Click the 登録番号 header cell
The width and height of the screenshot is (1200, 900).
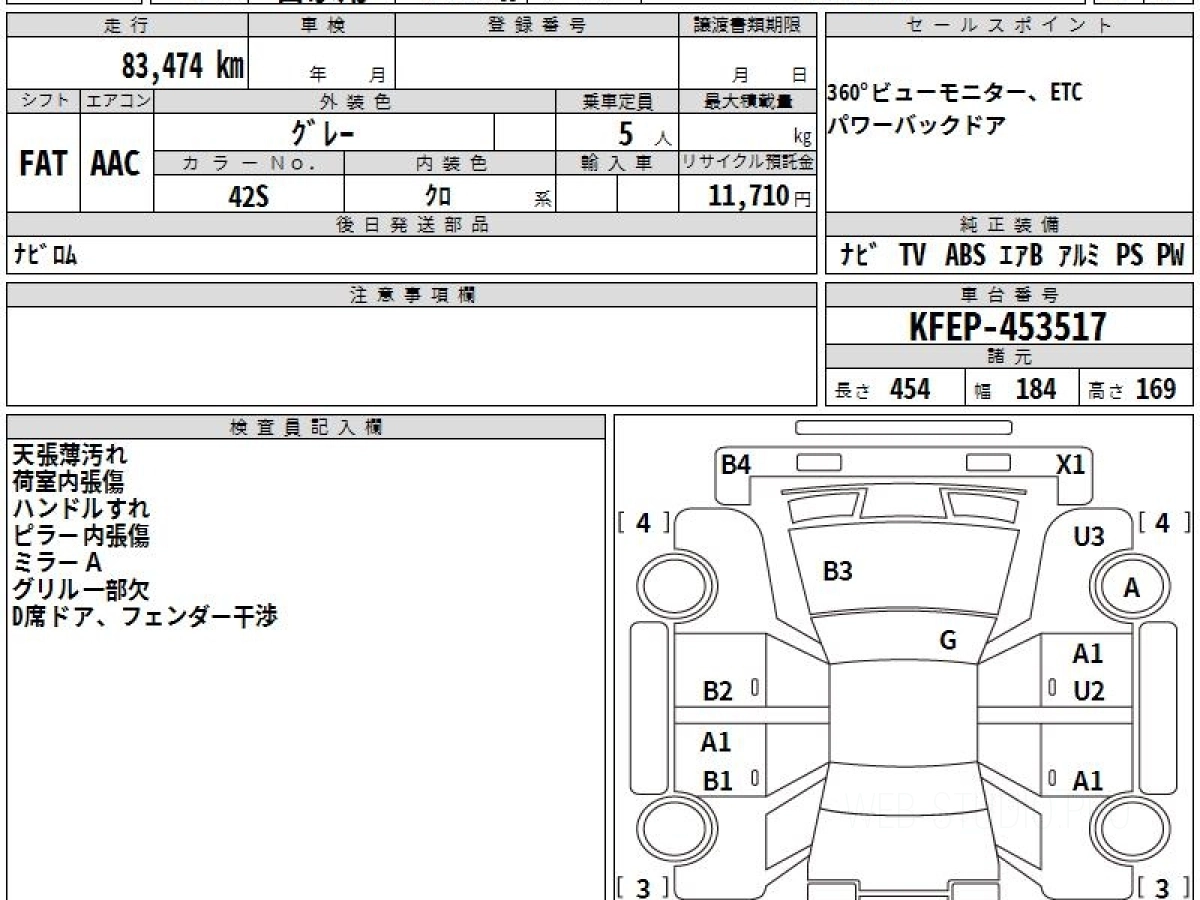pyautogui.click(x=536, y=27)
